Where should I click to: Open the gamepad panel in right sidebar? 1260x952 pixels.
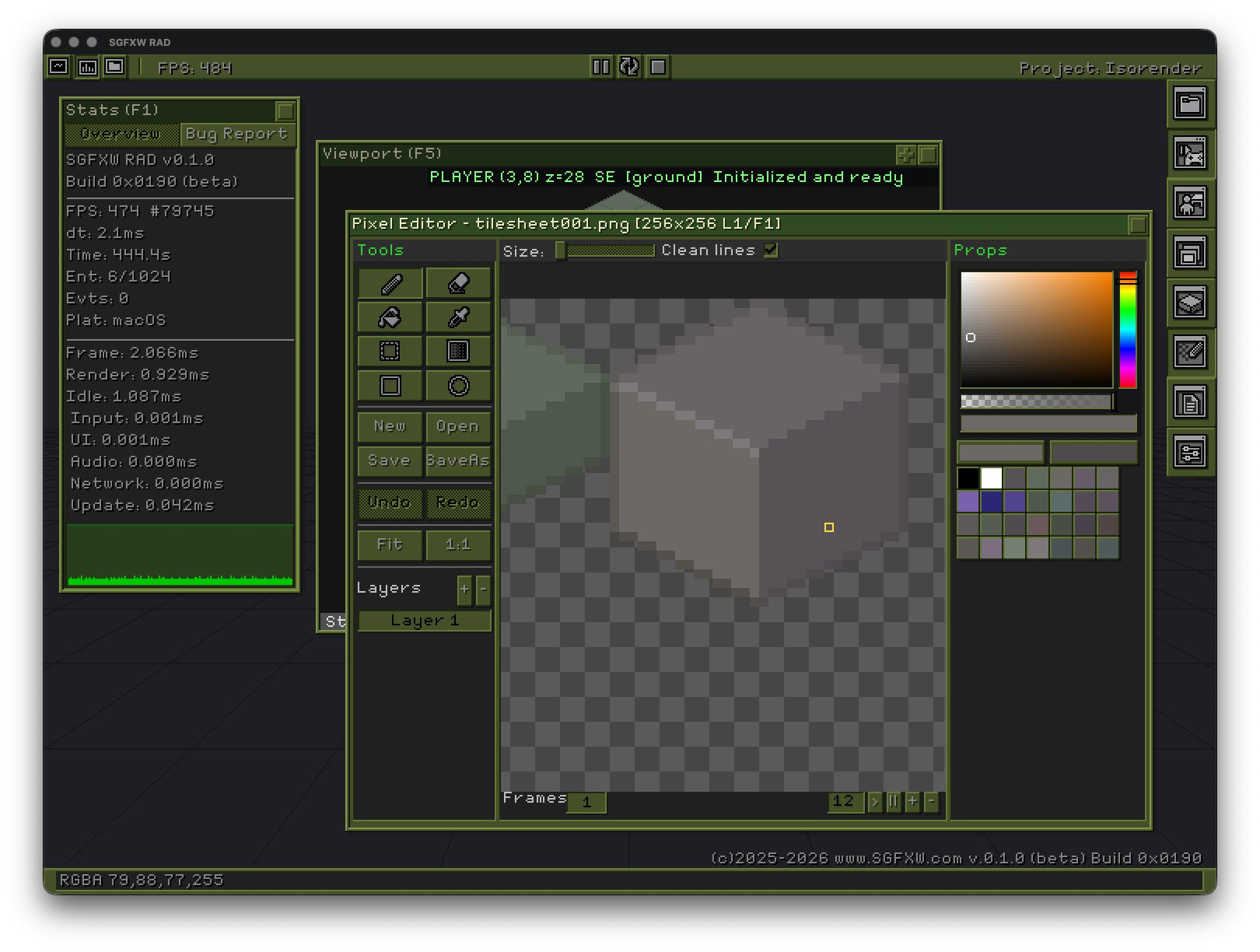pos(1191,154)
